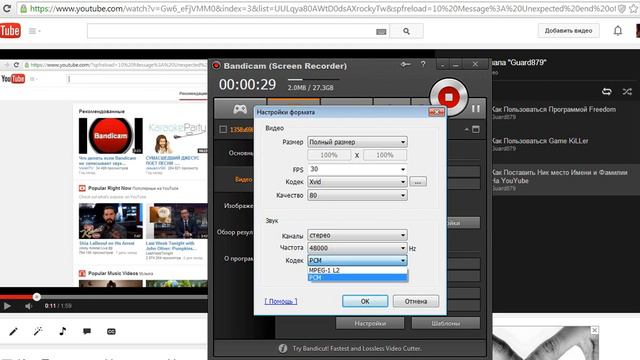Shuffle the playlist
The image size is (640, 360).
(x=627, y=91)
